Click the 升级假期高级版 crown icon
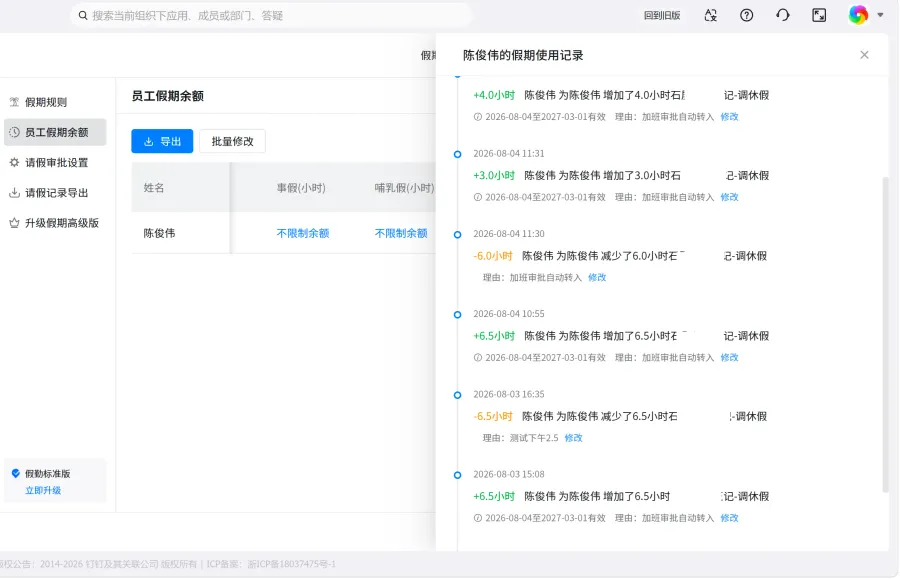The width and height of the screenshot is (900, 579). [x=14, y=223]
